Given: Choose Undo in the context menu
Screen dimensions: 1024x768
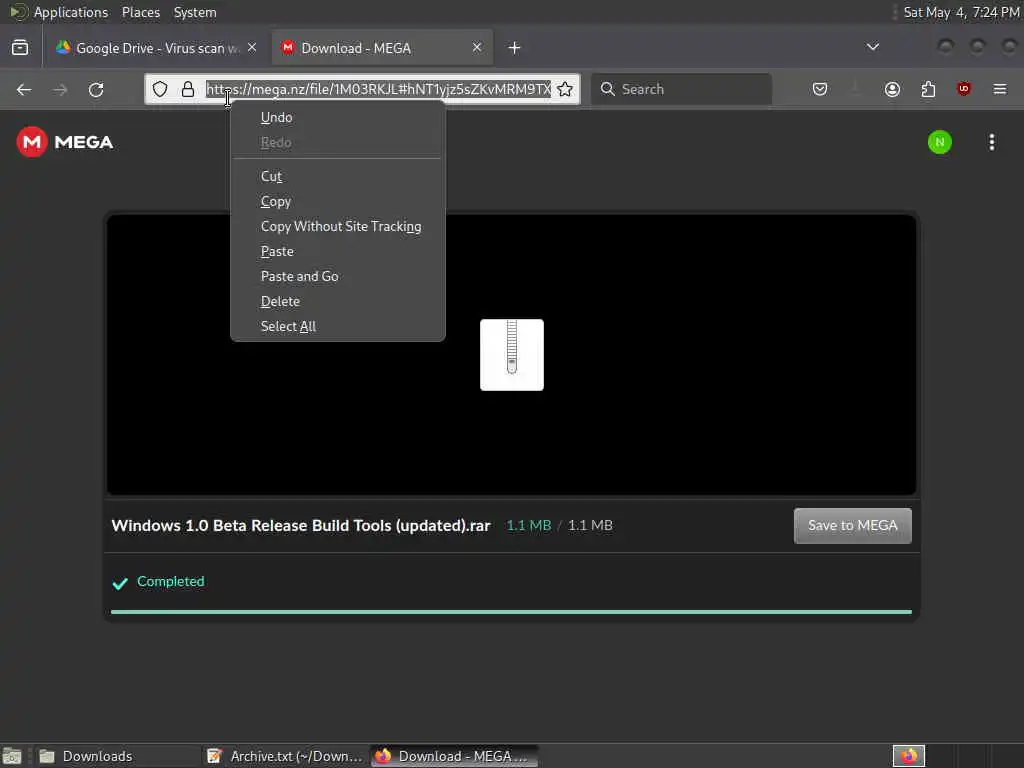Looking at the screenshot, I should coord(338,118).
